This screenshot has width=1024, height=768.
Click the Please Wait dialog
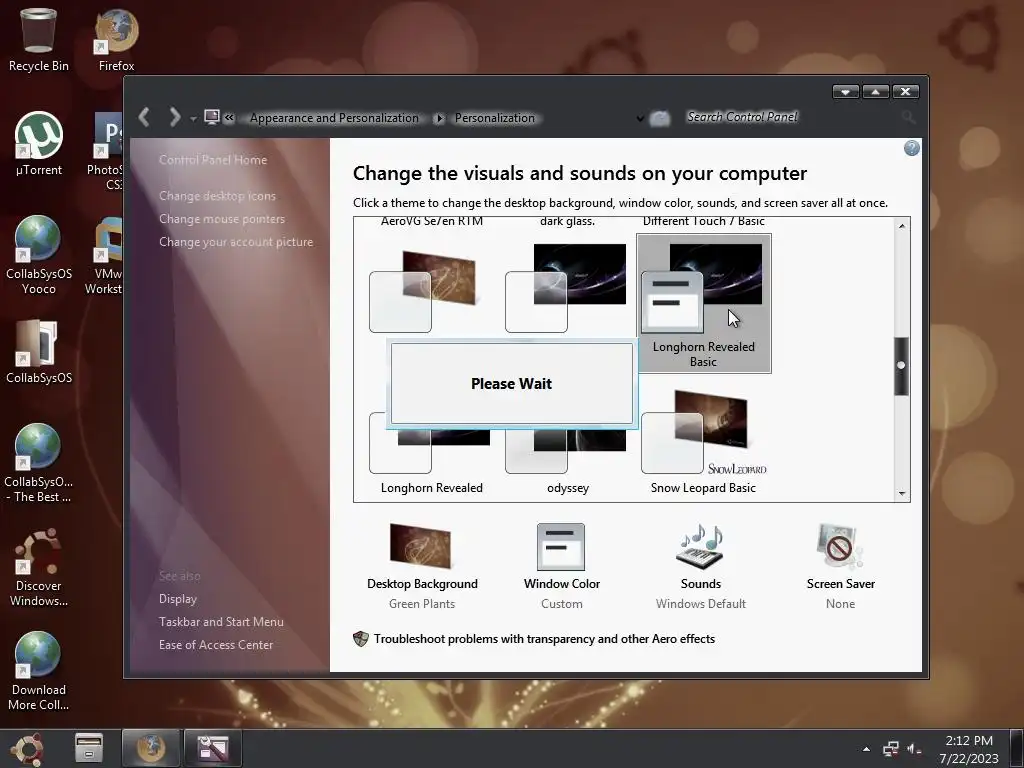(x=511, y=383)
